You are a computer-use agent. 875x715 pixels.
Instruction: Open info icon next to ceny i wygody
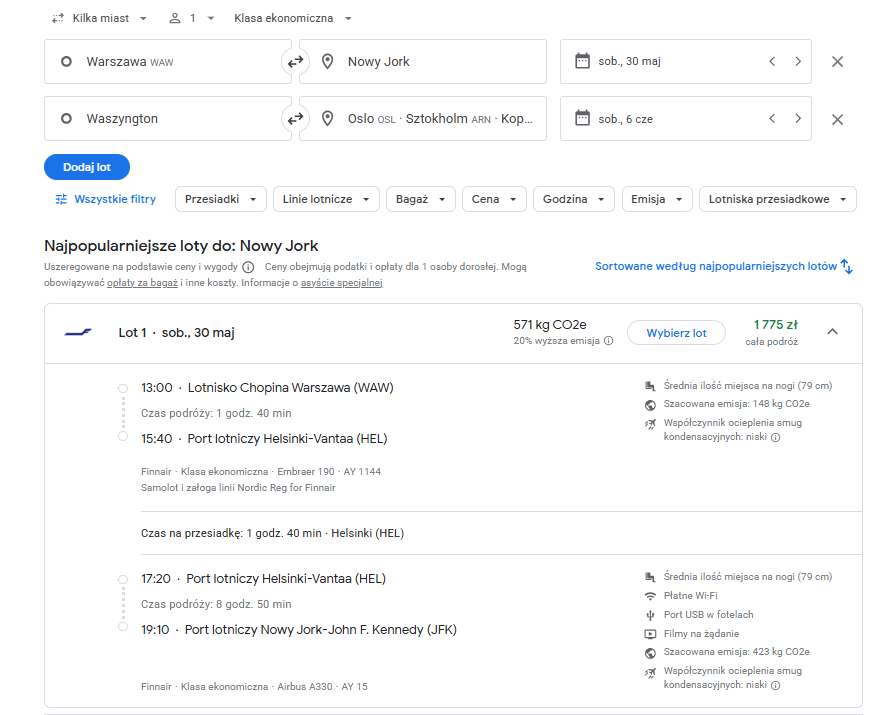tap(248, 267)
